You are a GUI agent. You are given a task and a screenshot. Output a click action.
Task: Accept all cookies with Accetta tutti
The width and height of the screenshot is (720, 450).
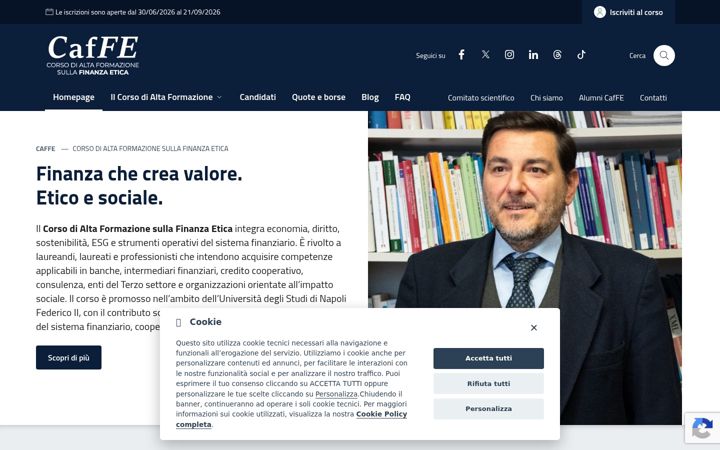coord(489,358)
